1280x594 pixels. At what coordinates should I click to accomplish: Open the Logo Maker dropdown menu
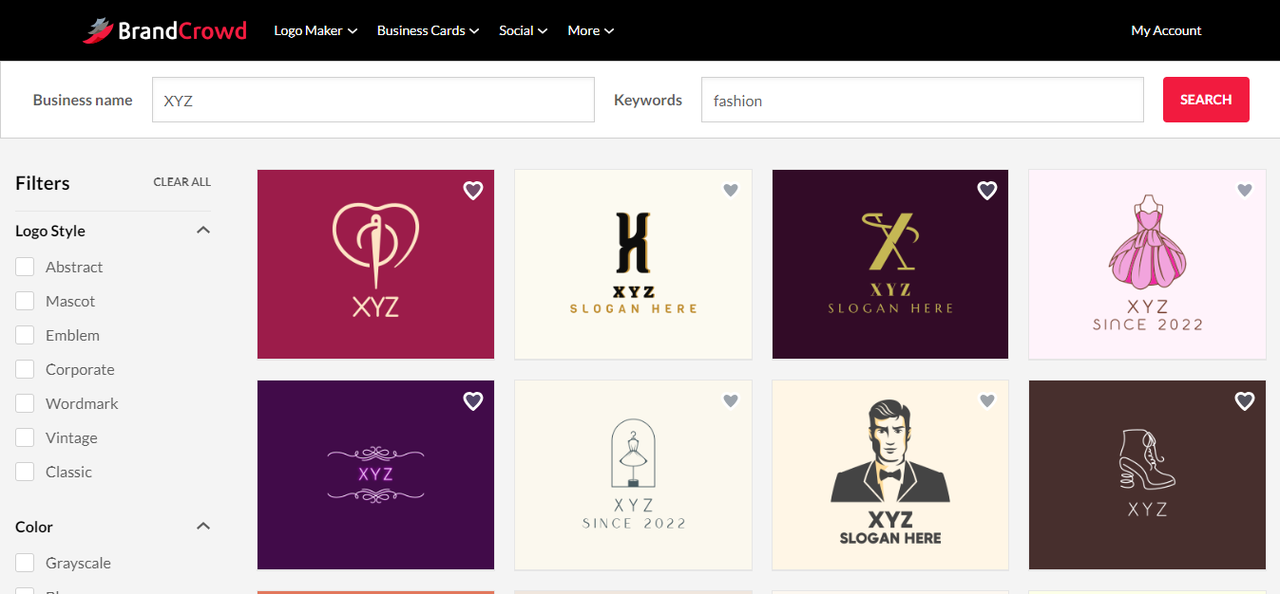315,31
